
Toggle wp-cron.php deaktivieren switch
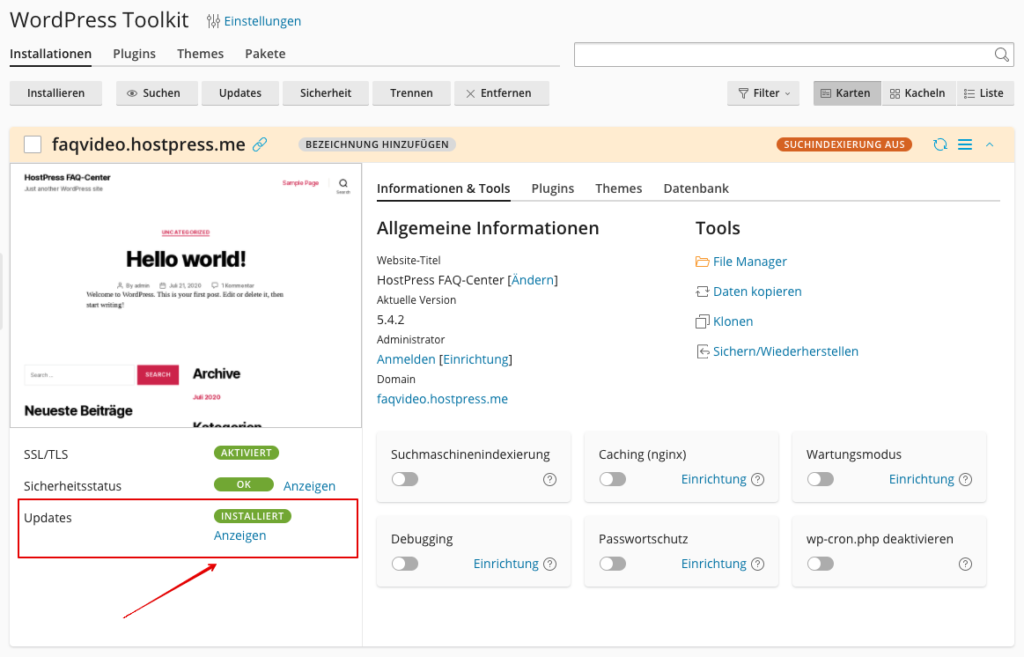[820, 564]
